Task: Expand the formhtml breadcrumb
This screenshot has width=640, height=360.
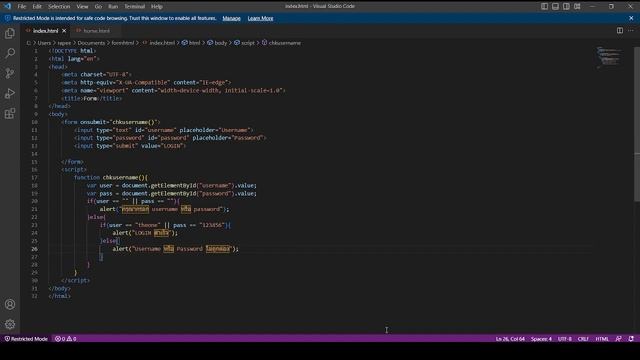Action: click(123, 43)
